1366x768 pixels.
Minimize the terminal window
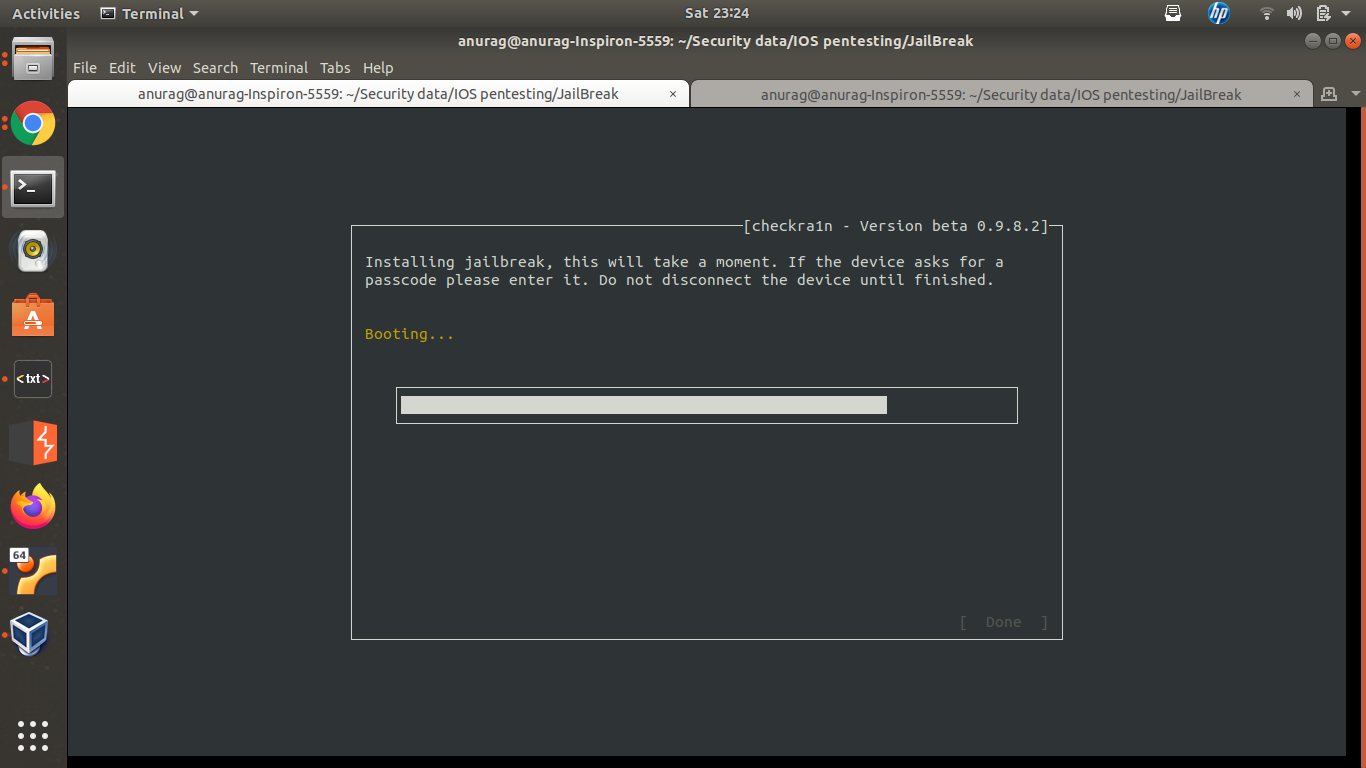[1313, 41]
